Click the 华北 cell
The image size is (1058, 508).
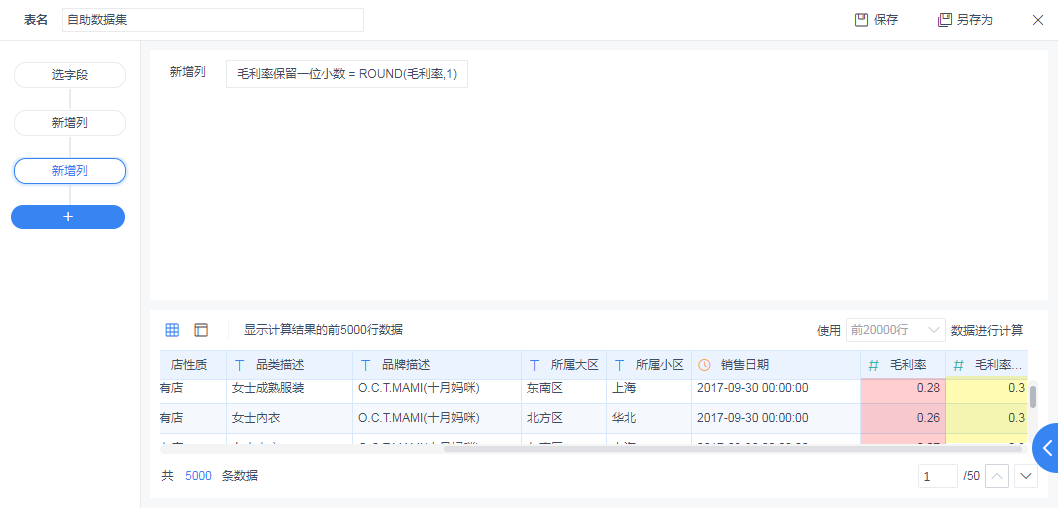point(649,418)
